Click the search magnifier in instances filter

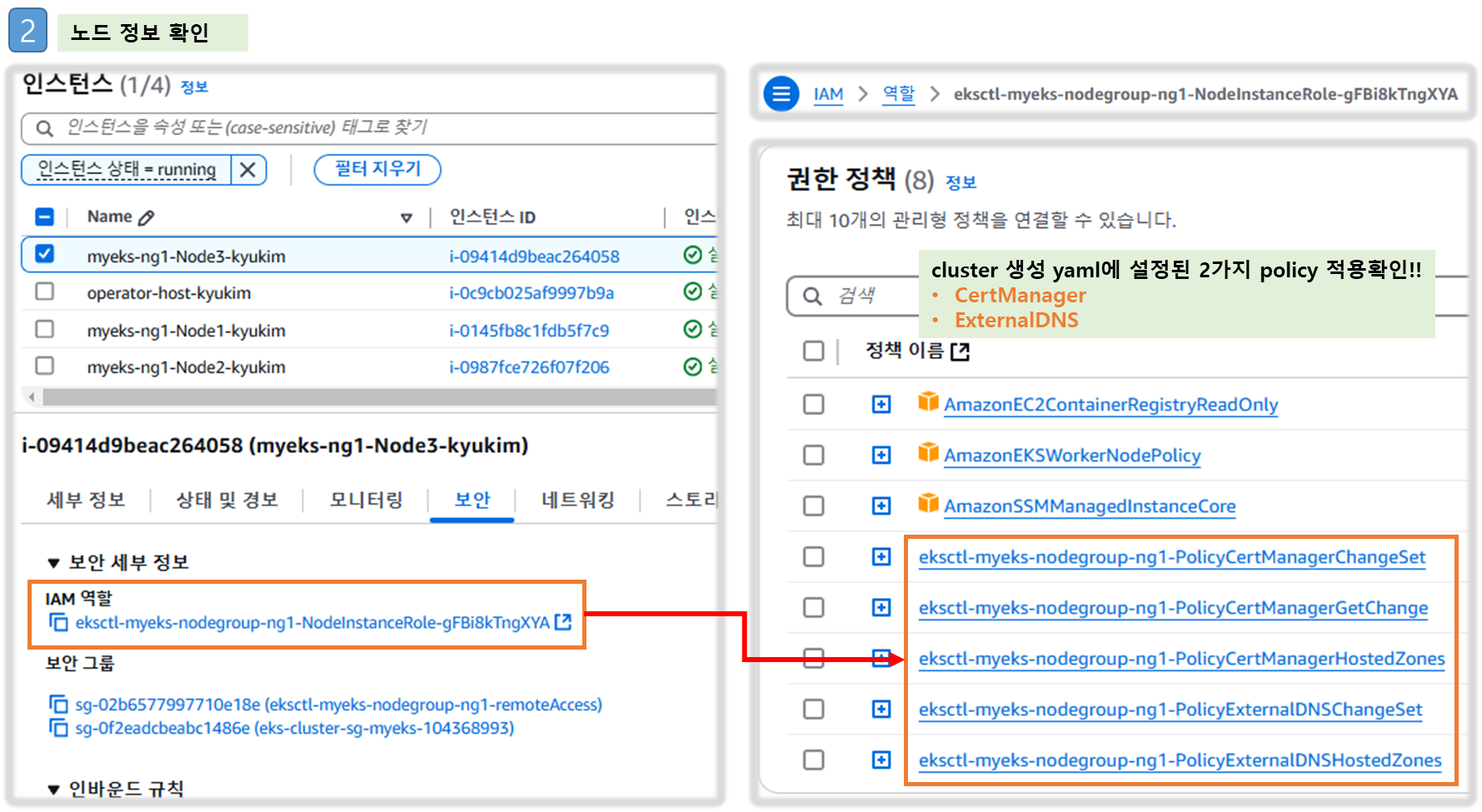[x=45, y=128]
